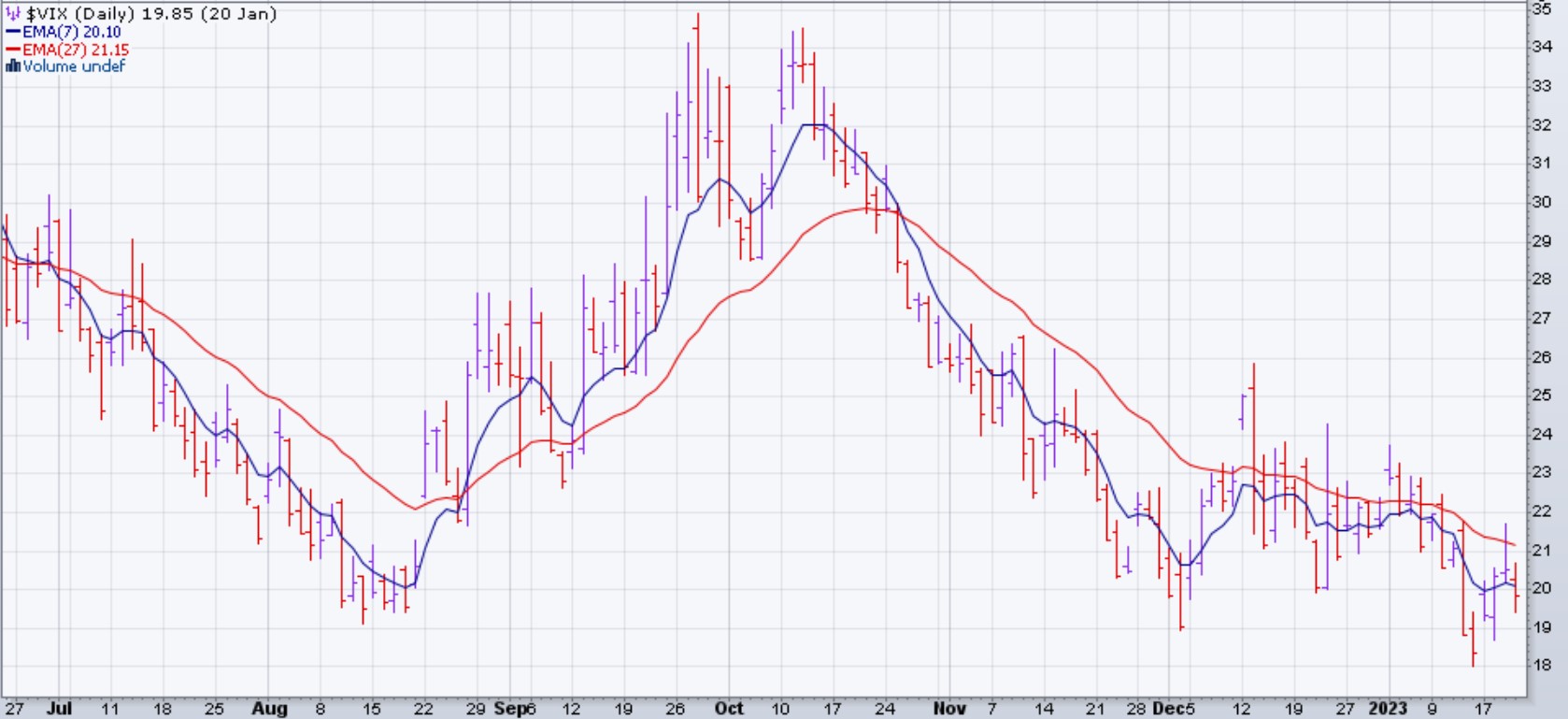
Task: Click the 18 value on the price axis
Action: pos(1542,666)
